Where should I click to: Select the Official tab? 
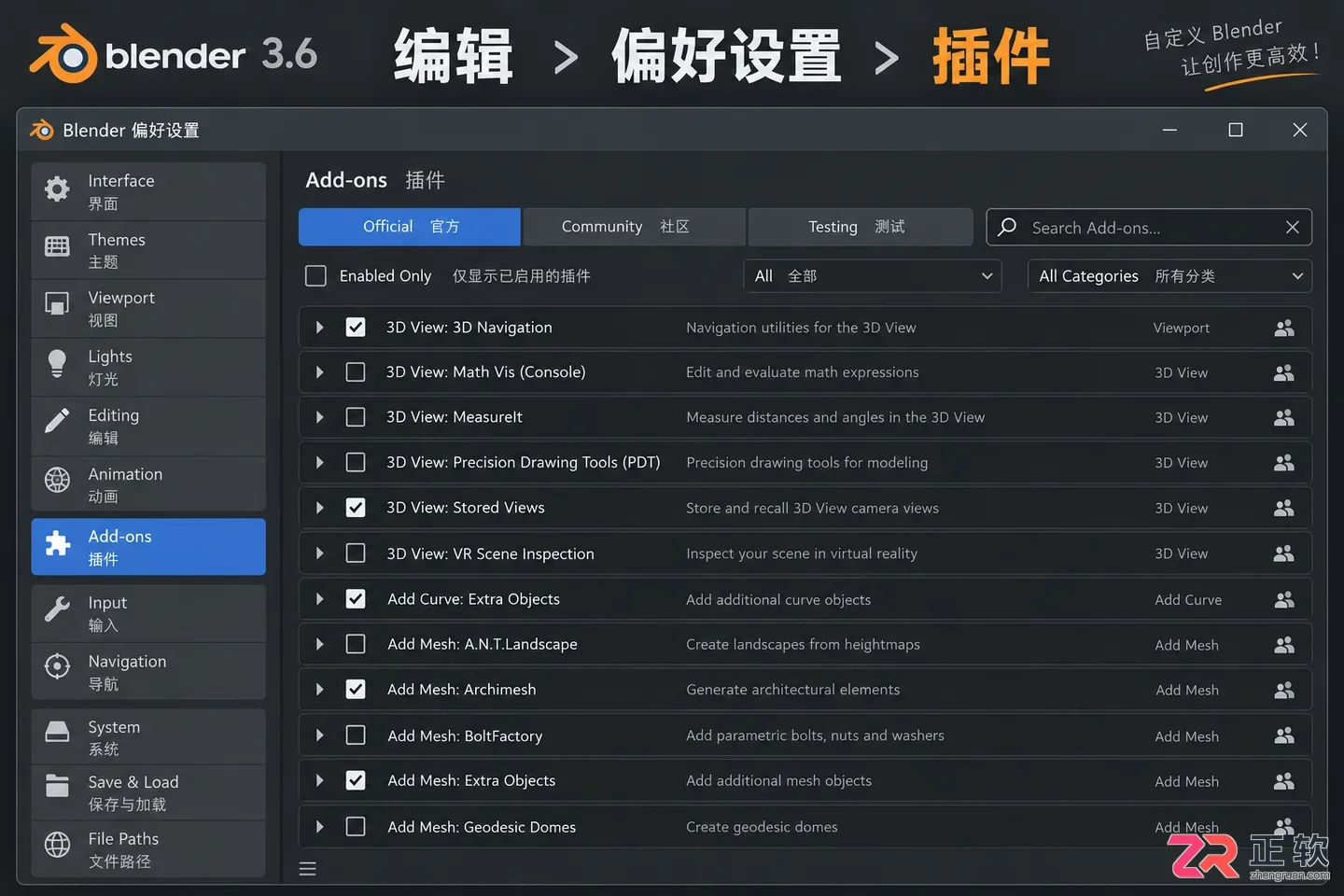[x=410, y=227]
